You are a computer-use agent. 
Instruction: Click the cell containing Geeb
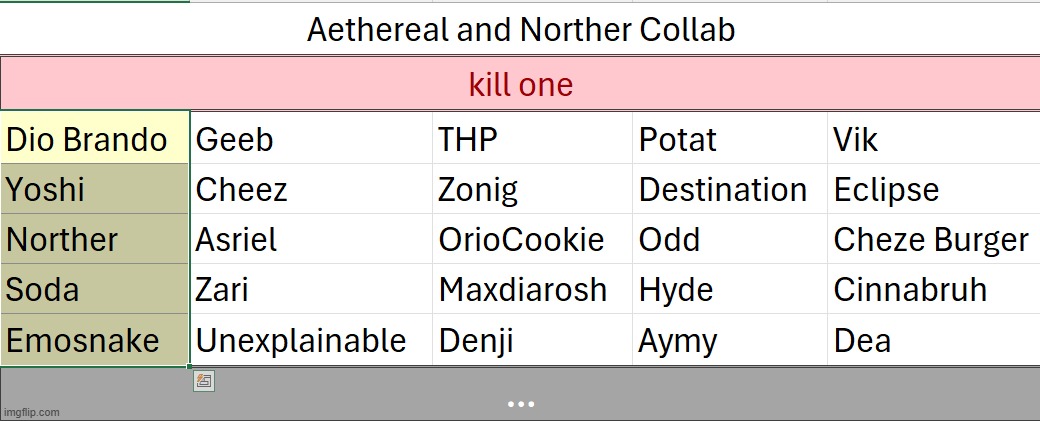tap(311, 138)
